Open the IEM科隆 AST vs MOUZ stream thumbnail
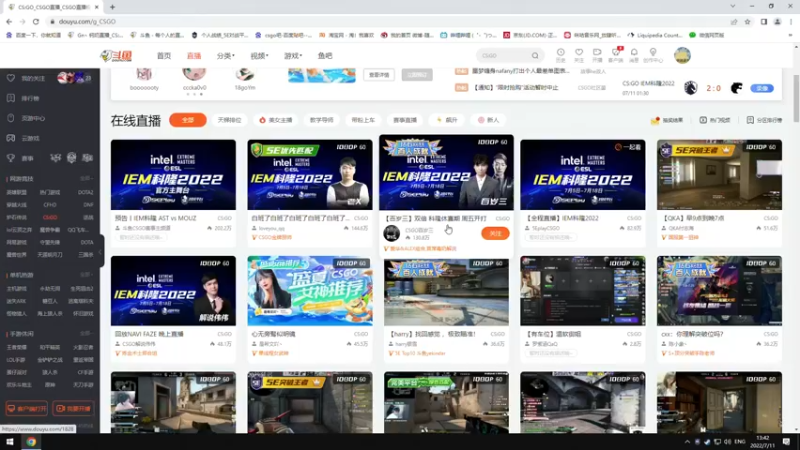 coord(173,174)
